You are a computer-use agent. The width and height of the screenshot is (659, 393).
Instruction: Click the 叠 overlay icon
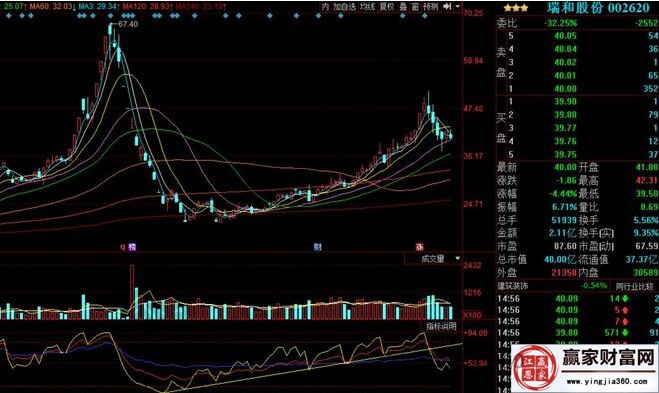[403, 7]
